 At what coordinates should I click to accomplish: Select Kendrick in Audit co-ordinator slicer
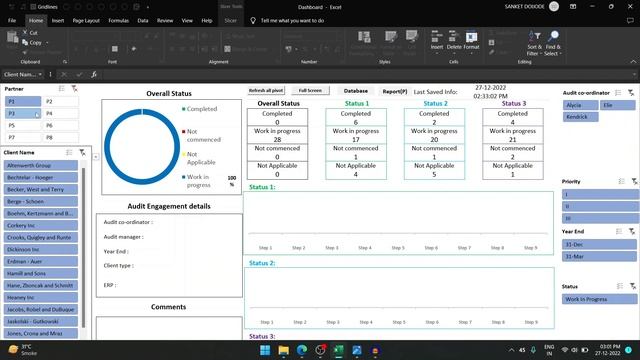point(580,117)
